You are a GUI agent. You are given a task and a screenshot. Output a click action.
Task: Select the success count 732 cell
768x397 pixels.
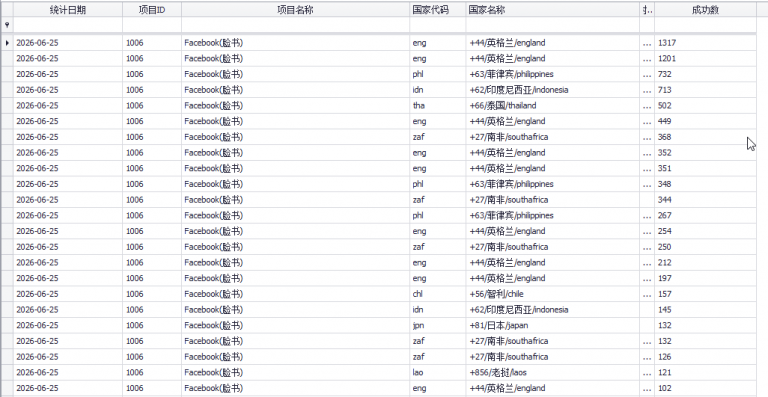[705, 74]
